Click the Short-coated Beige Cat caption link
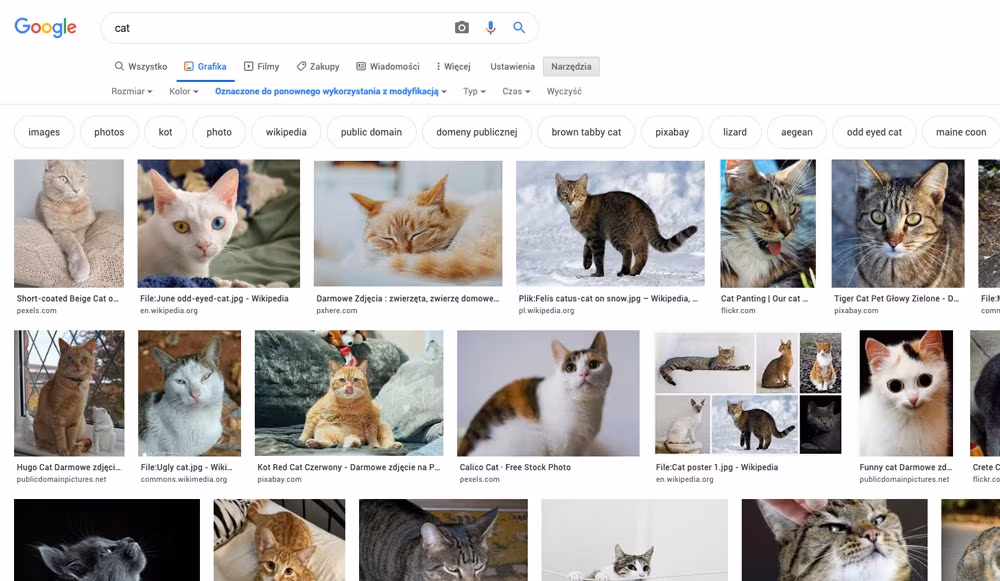1000x581 pixels. pyautogui.click(x=68, y=298)
